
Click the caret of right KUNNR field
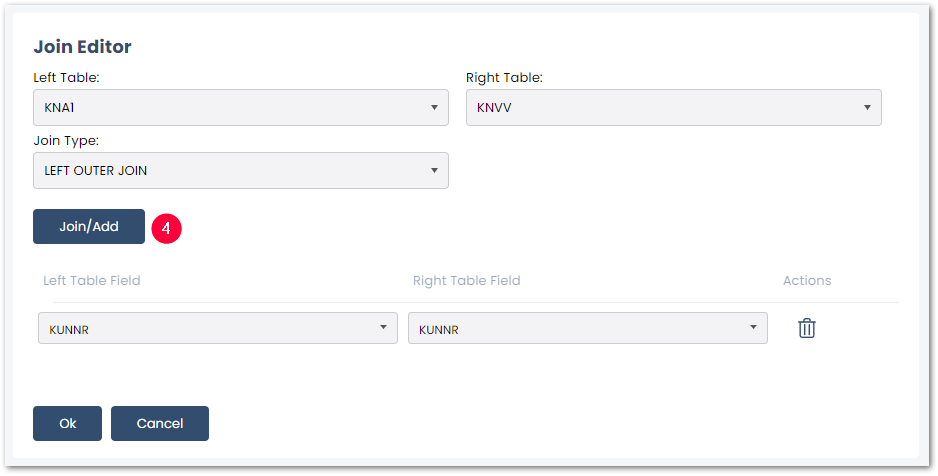point(753,327)
